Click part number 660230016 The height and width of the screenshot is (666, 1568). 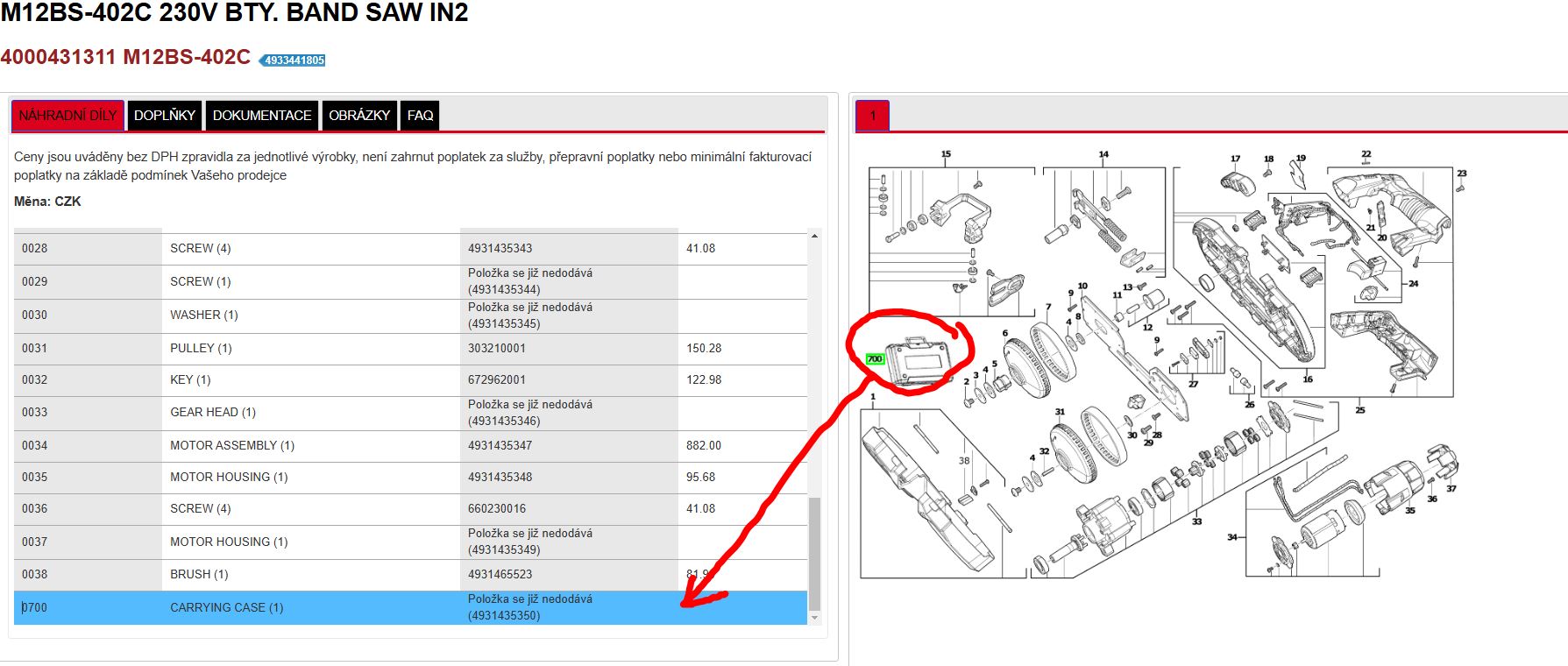pyautogui.click(x=496, y=509)
